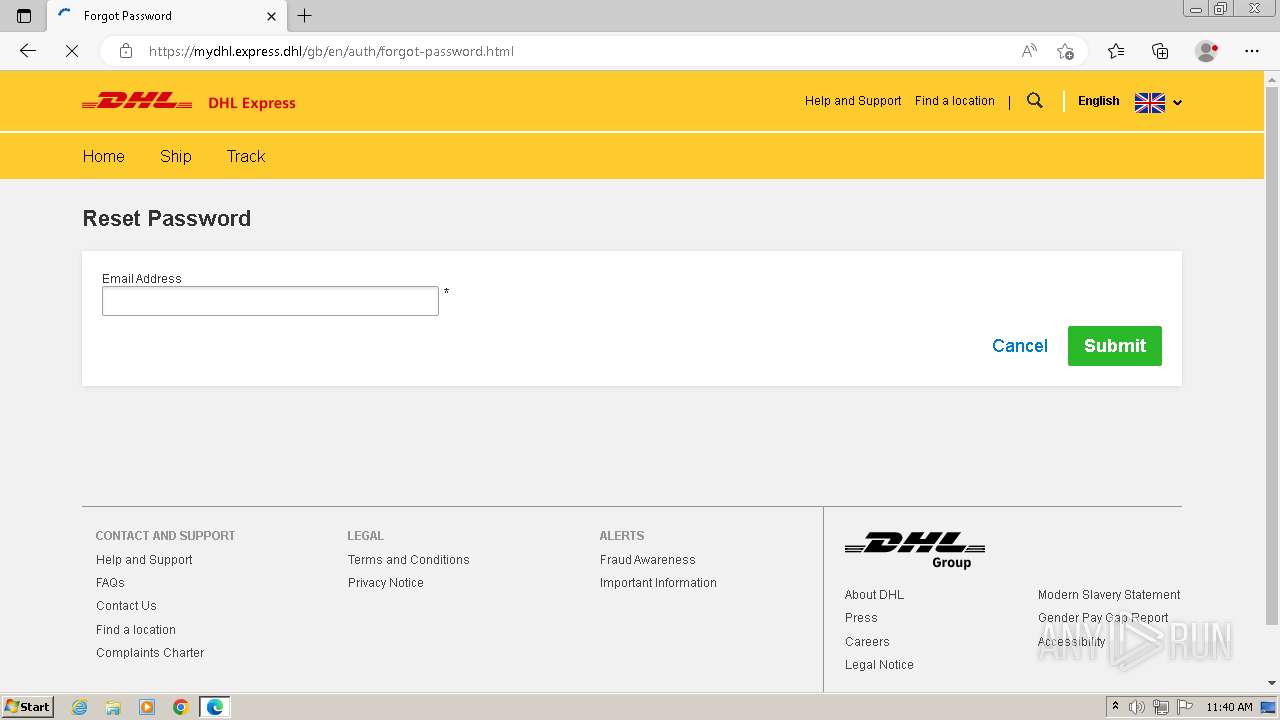Open Edge Settings and more menu
Viewport: 1280px width, 720px height.
[1252, 51]
